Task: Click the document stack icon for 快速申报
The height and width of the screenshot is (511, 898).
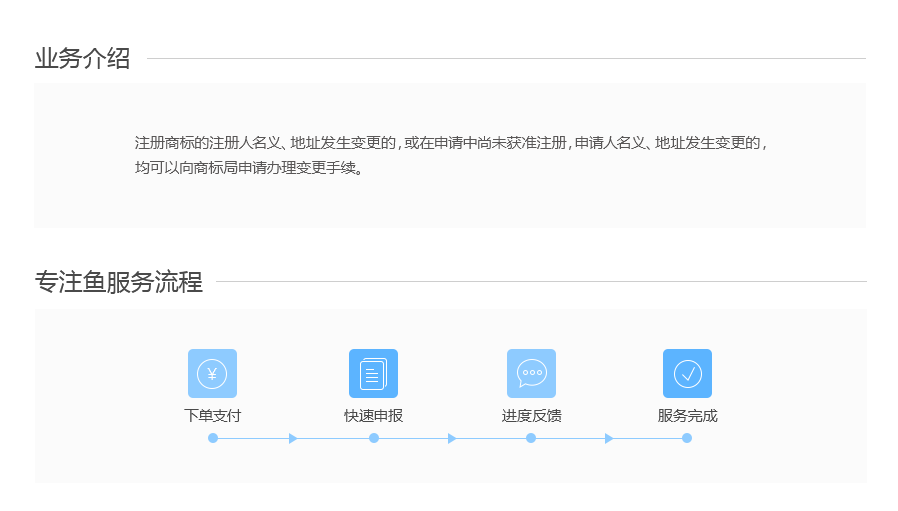Action: (x=373, y=373)
